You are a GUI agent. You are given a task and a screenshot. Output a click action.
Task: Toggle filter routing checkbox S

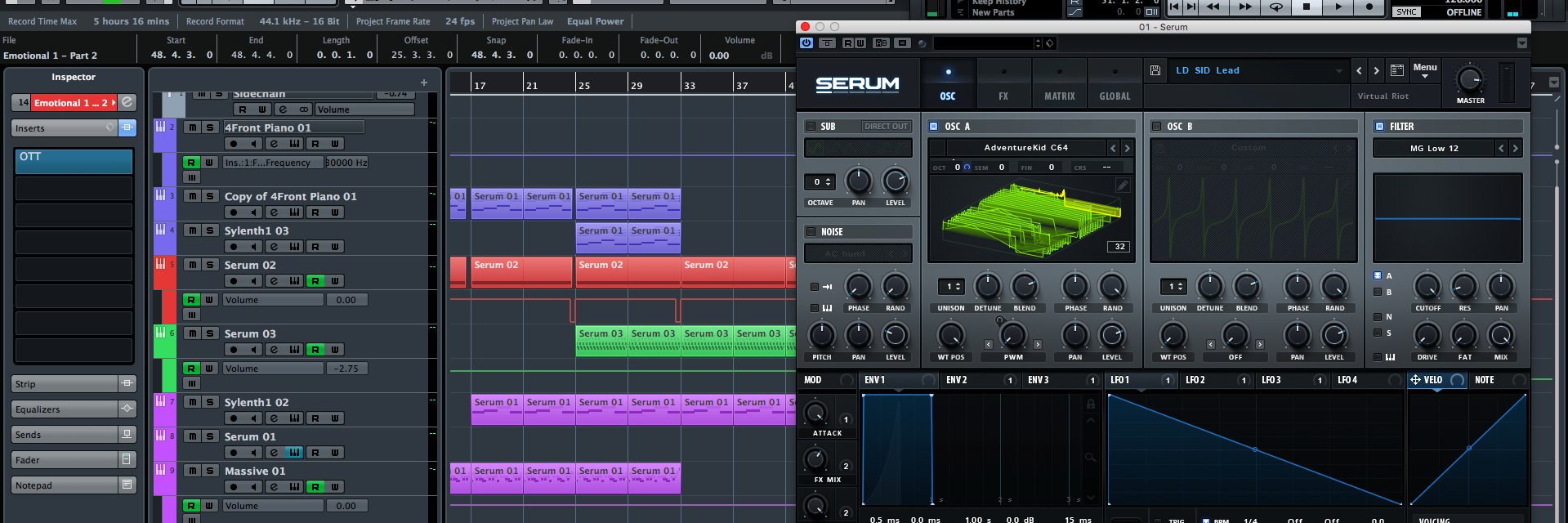click(1378, 333)
